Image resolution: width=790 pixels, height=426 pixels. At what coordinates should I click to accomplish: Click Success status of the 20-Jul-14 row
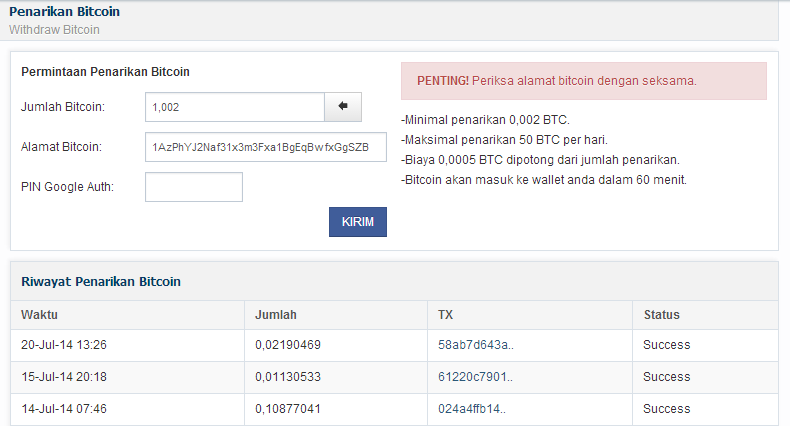tap(667, 345)
